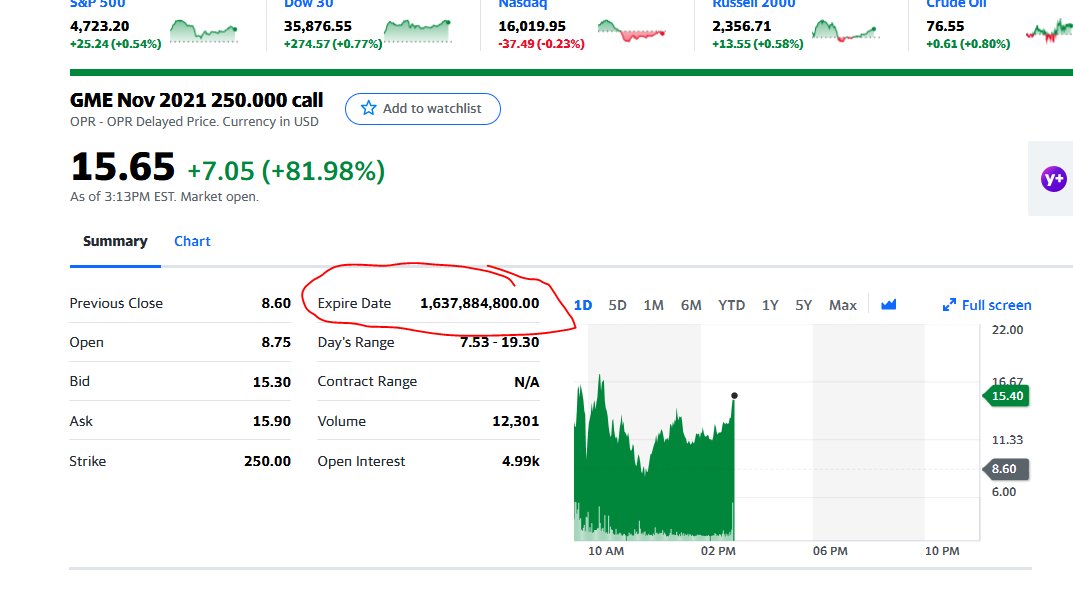Switch to the Summary tab

(115, 242)
